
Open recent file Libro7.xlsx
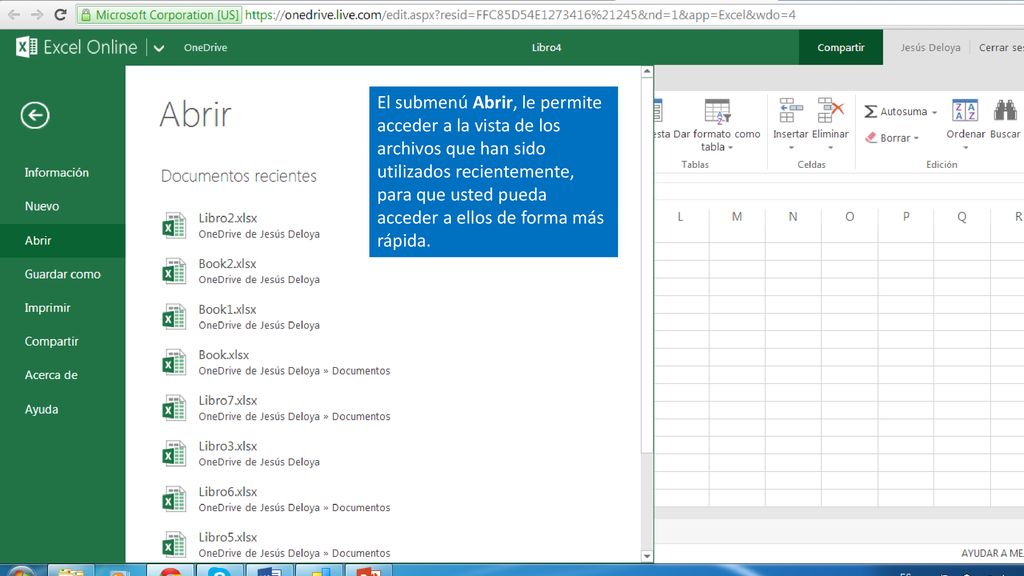point(228,400)
